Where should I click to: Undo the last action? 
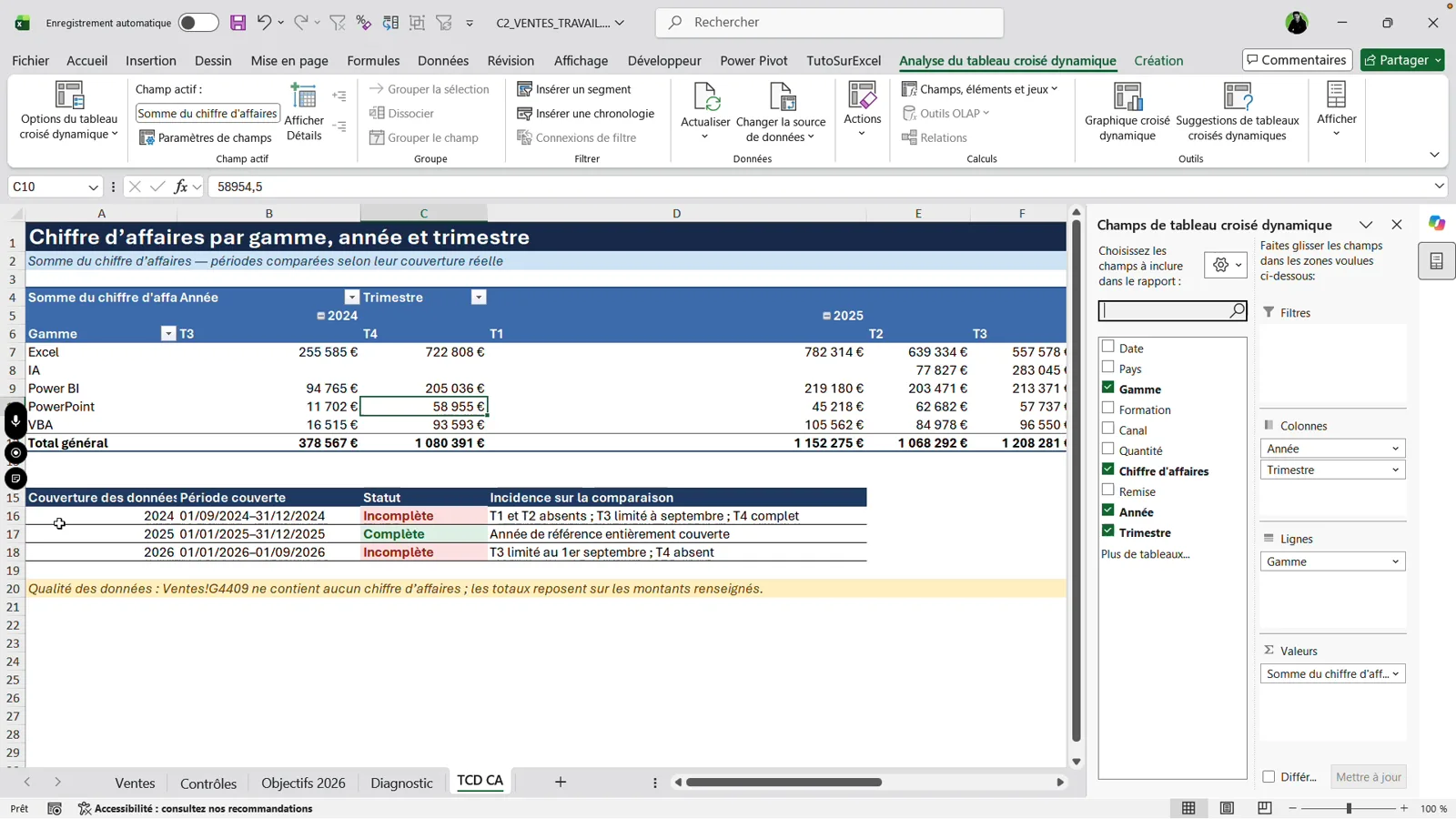coord(264,23)
